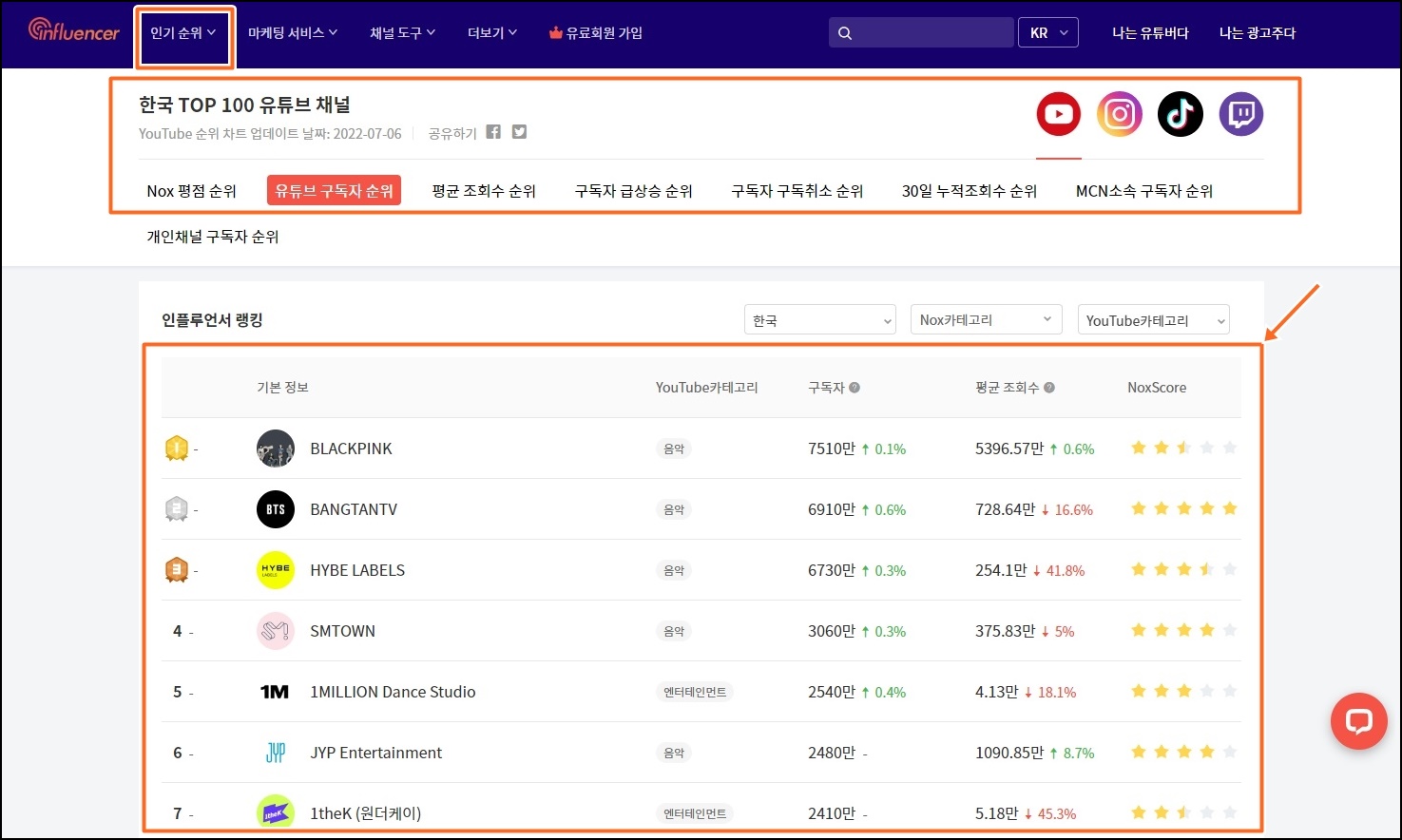Screen dimensions: 1402x840
Task: Open HYBE LABELS yellow avatar
Action: pos(276,570)
